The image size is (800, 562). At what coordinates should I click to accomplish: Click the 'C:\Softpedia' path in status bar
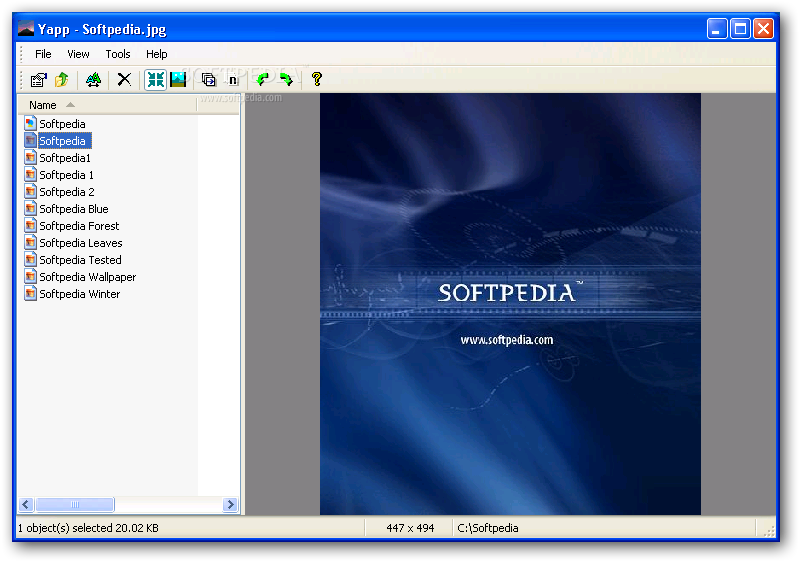click(488, 528)
